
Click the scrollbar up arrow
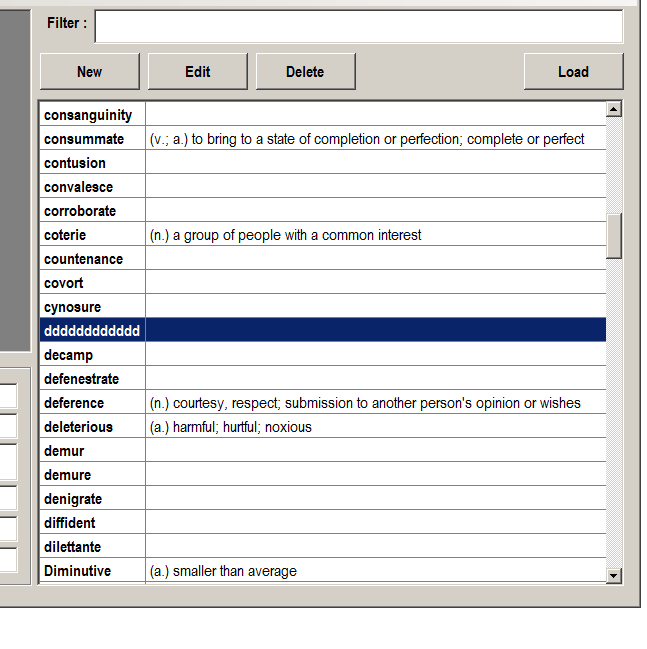[613, 109]
